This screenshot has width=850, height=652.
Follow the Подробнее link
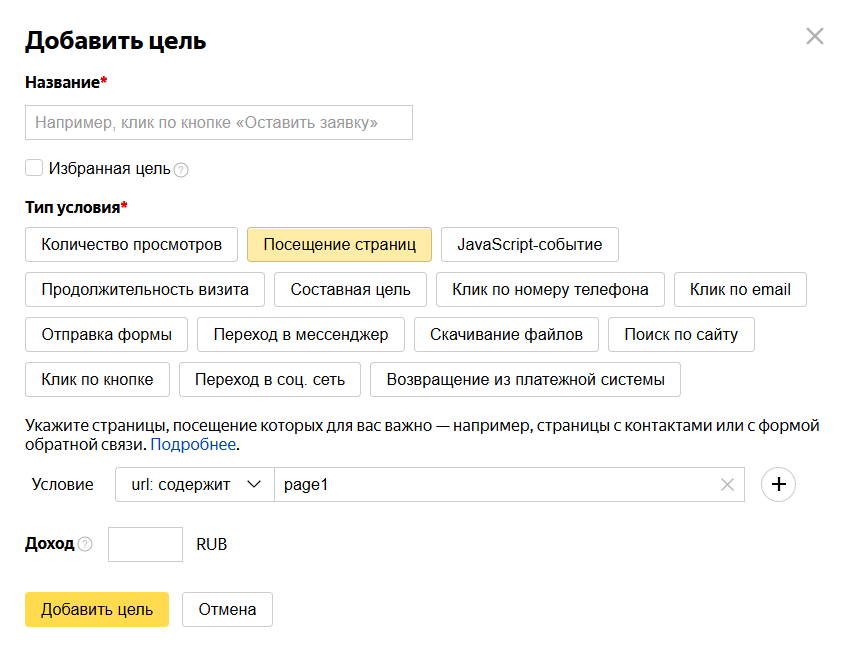click(193, 445)
